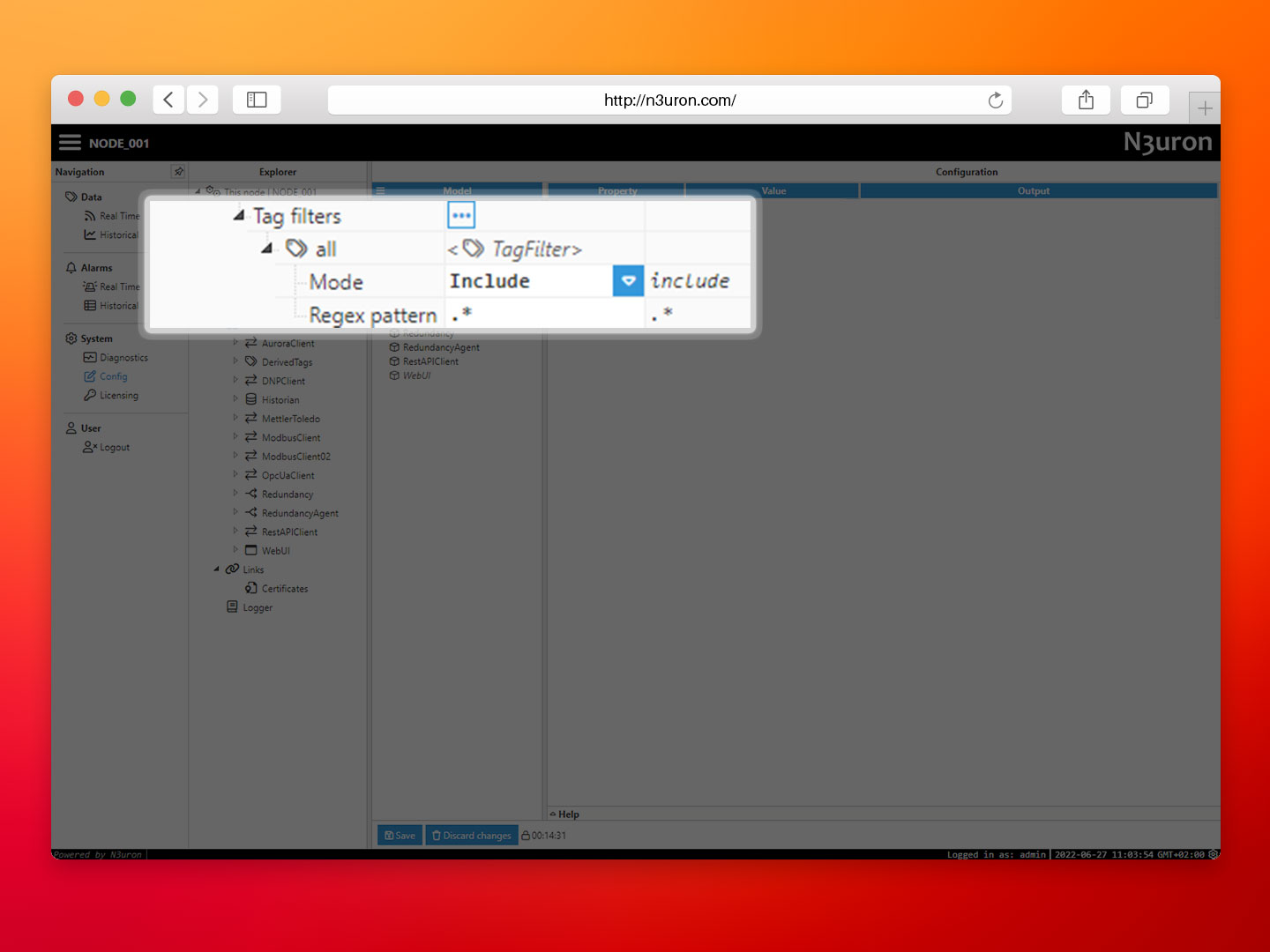
Task: Expand the ModbusClient02 module
Action: [x=235, y=456]
